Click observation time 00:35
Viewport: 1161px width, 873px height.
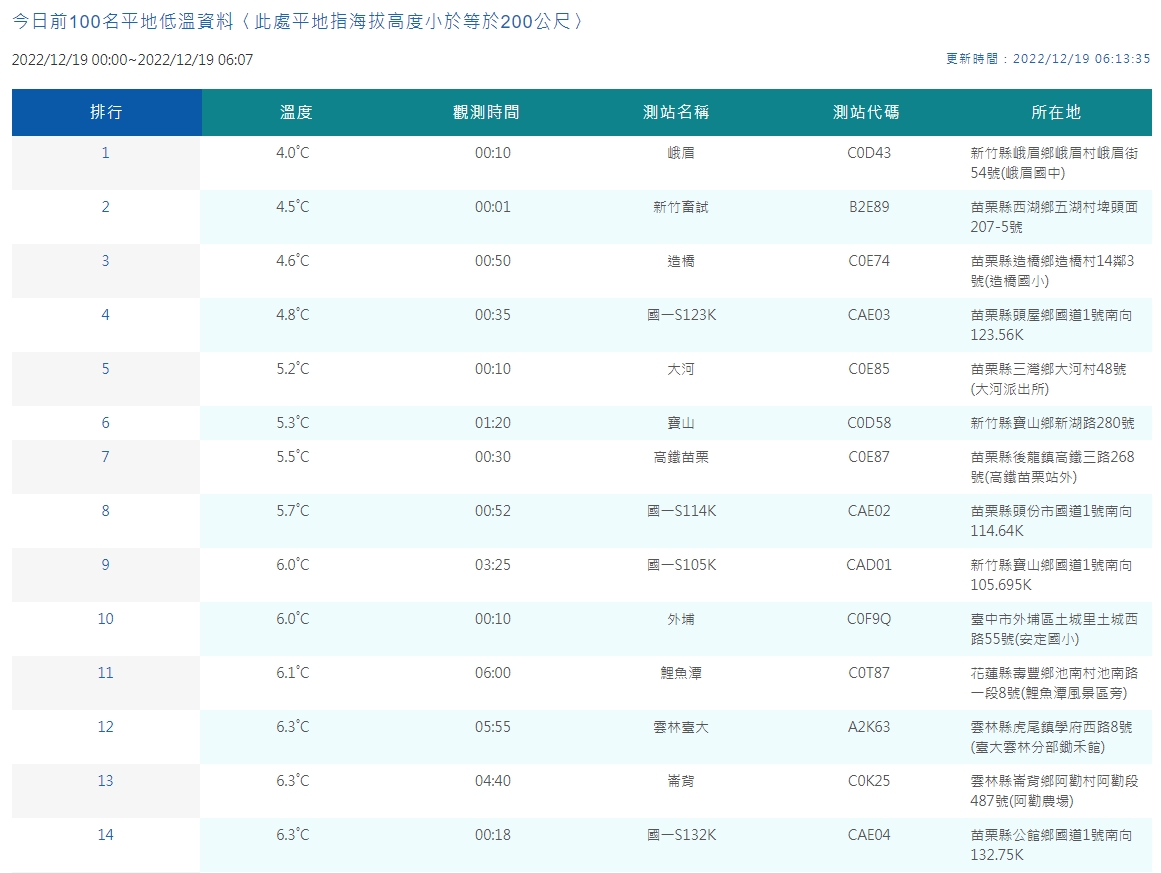pyautogui.click(x=493, y=315)
